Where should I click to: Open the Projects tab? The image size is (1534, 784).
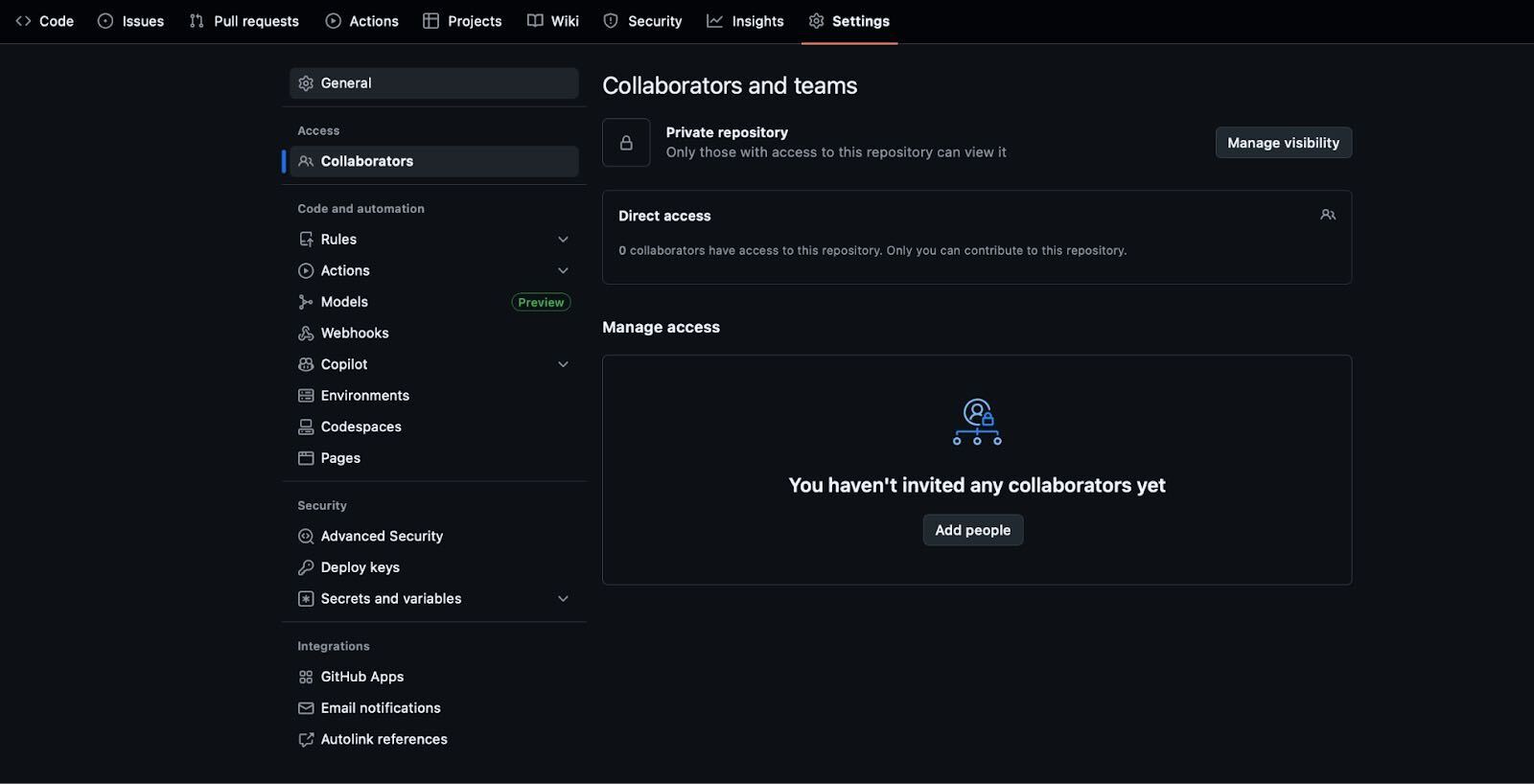pos(463,21)
